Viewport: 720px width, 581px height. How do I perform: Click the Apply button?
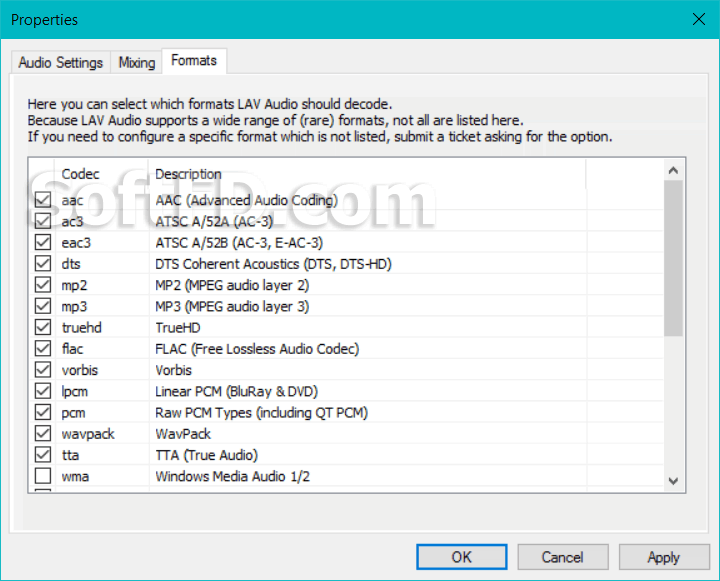coord(664,557)
